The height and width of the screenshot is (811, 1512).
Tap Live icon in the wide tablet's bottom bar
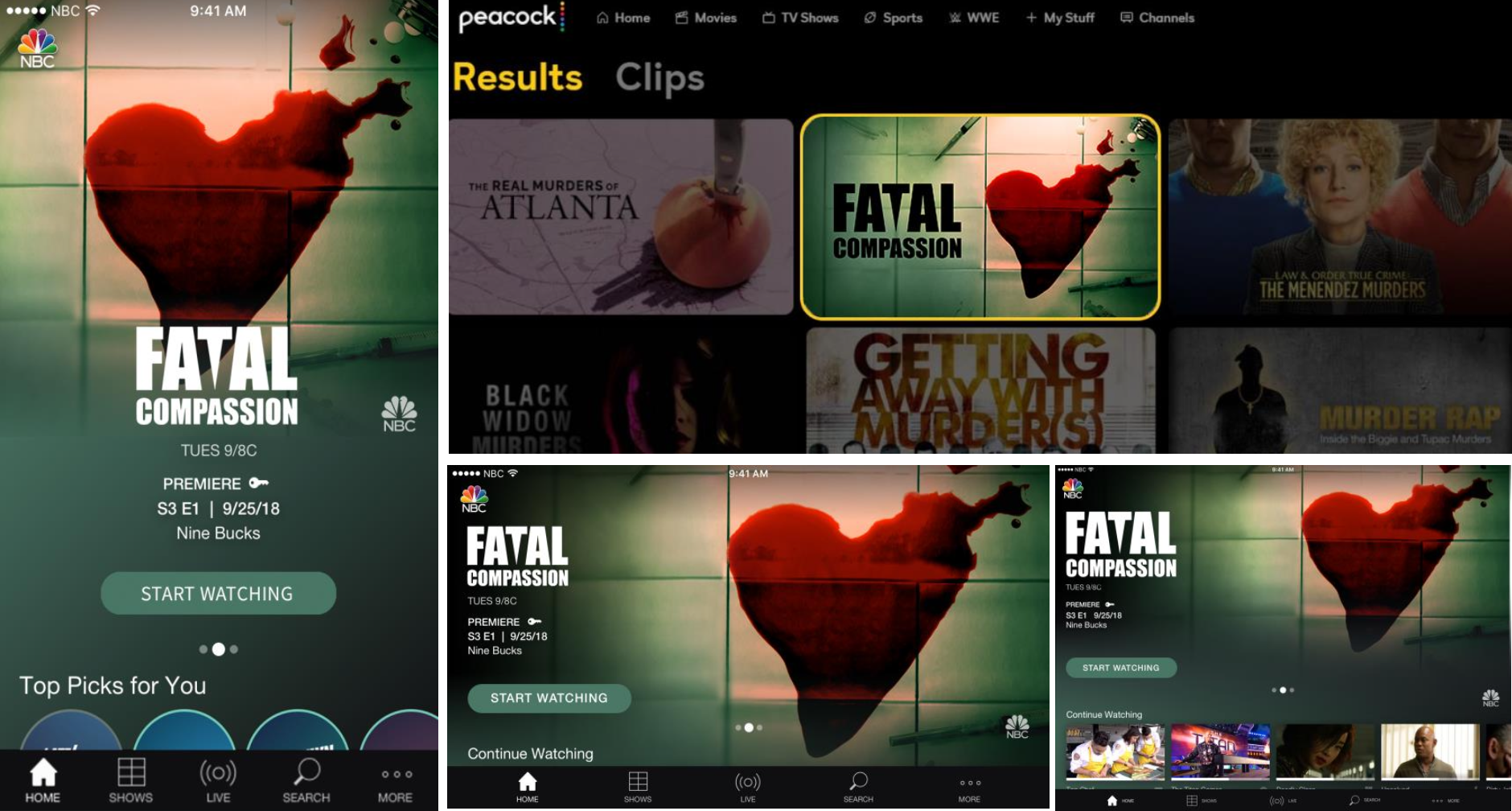point(748,782)
